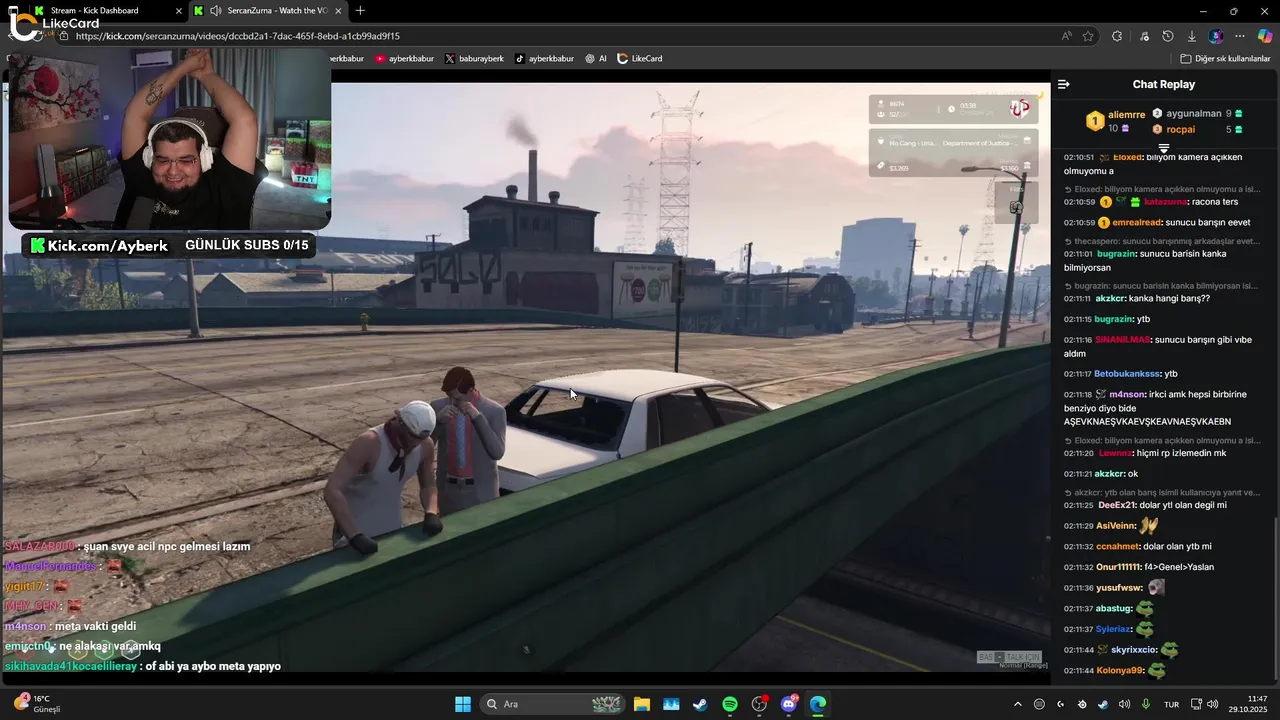Click the DeeEx21 username in chat

click(x=1118, y=505)
